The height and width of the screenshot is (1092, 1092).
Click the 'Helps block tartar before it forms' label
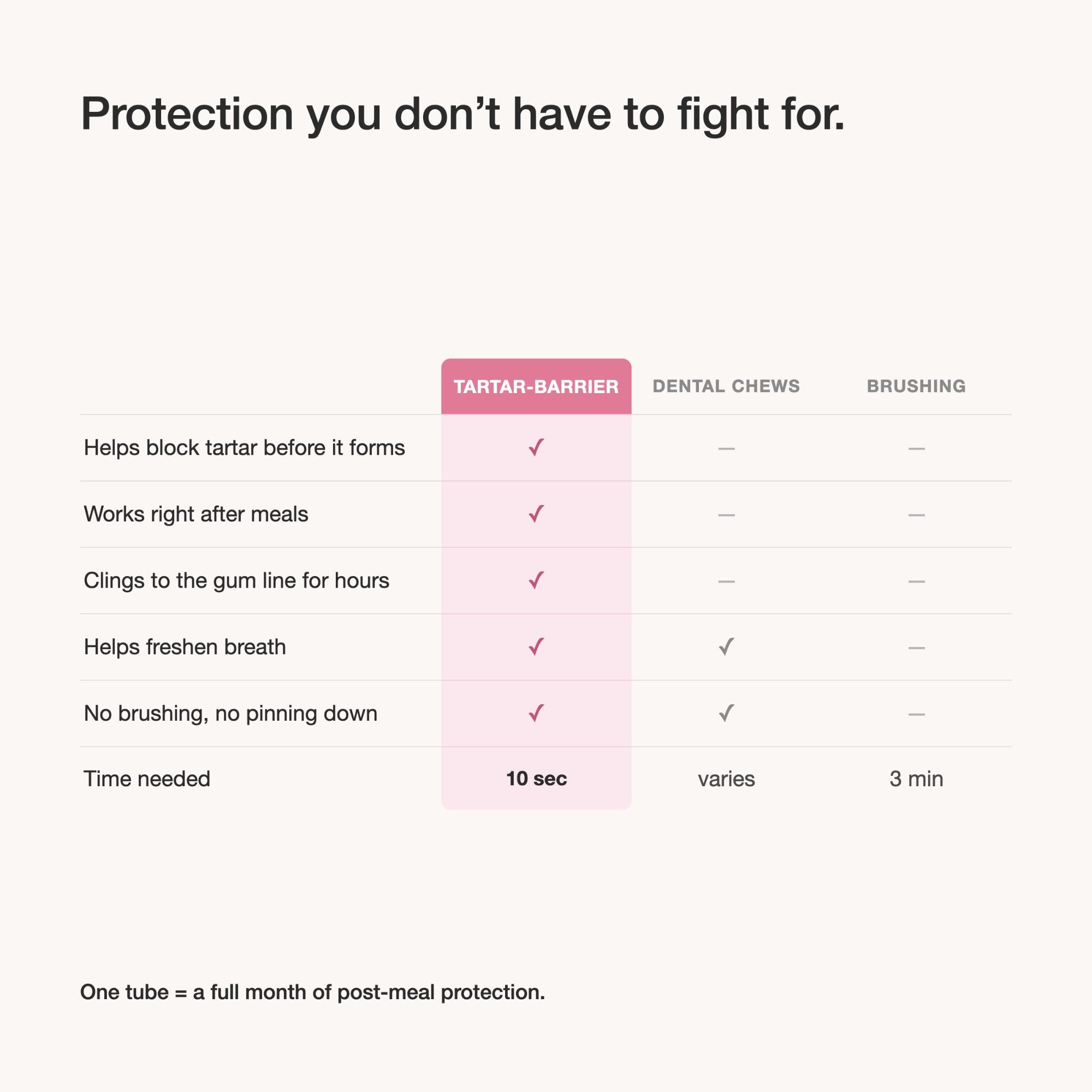244,448
